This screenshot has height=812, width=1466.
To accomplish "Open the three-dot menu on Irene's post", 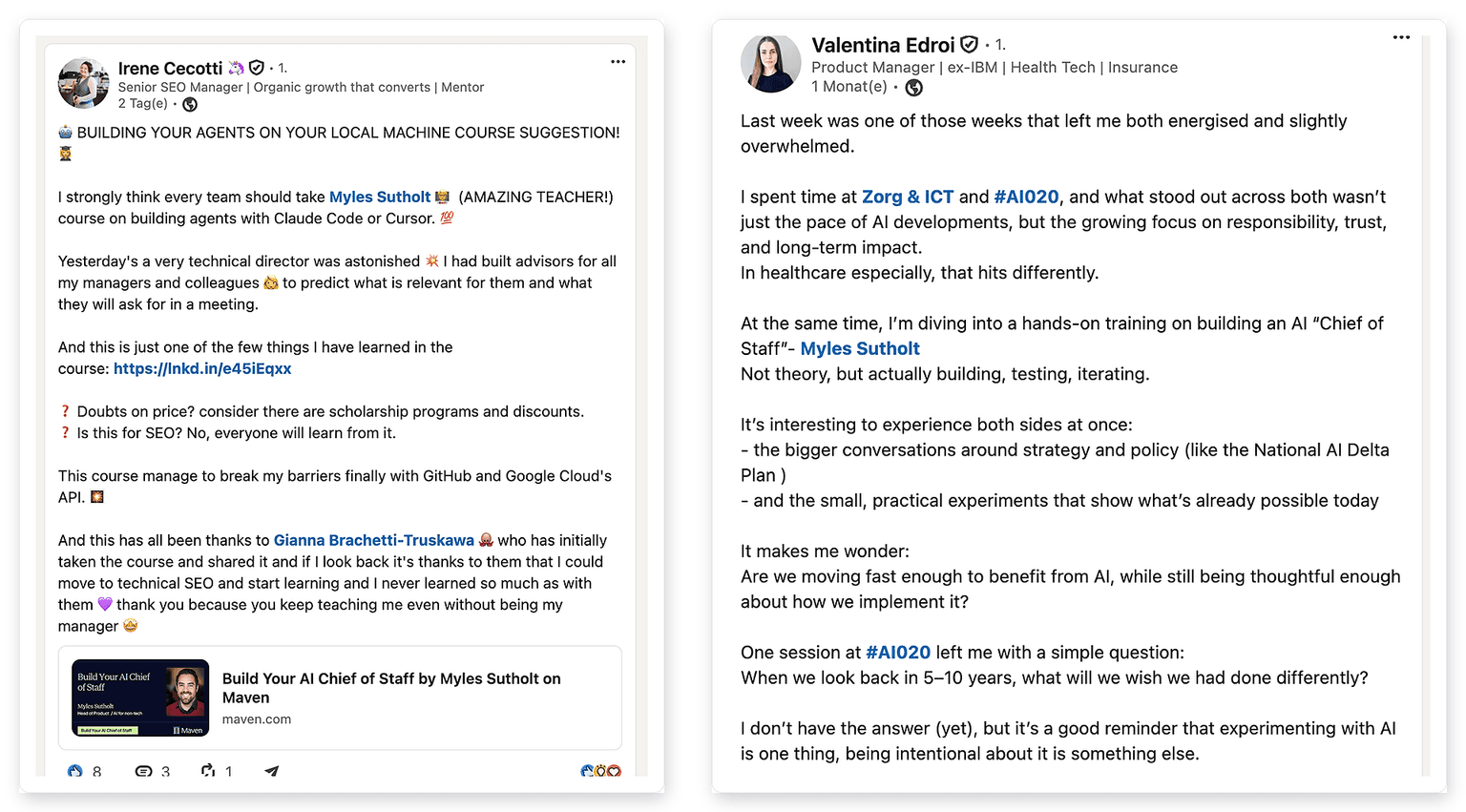I will [x=618, y=62].
